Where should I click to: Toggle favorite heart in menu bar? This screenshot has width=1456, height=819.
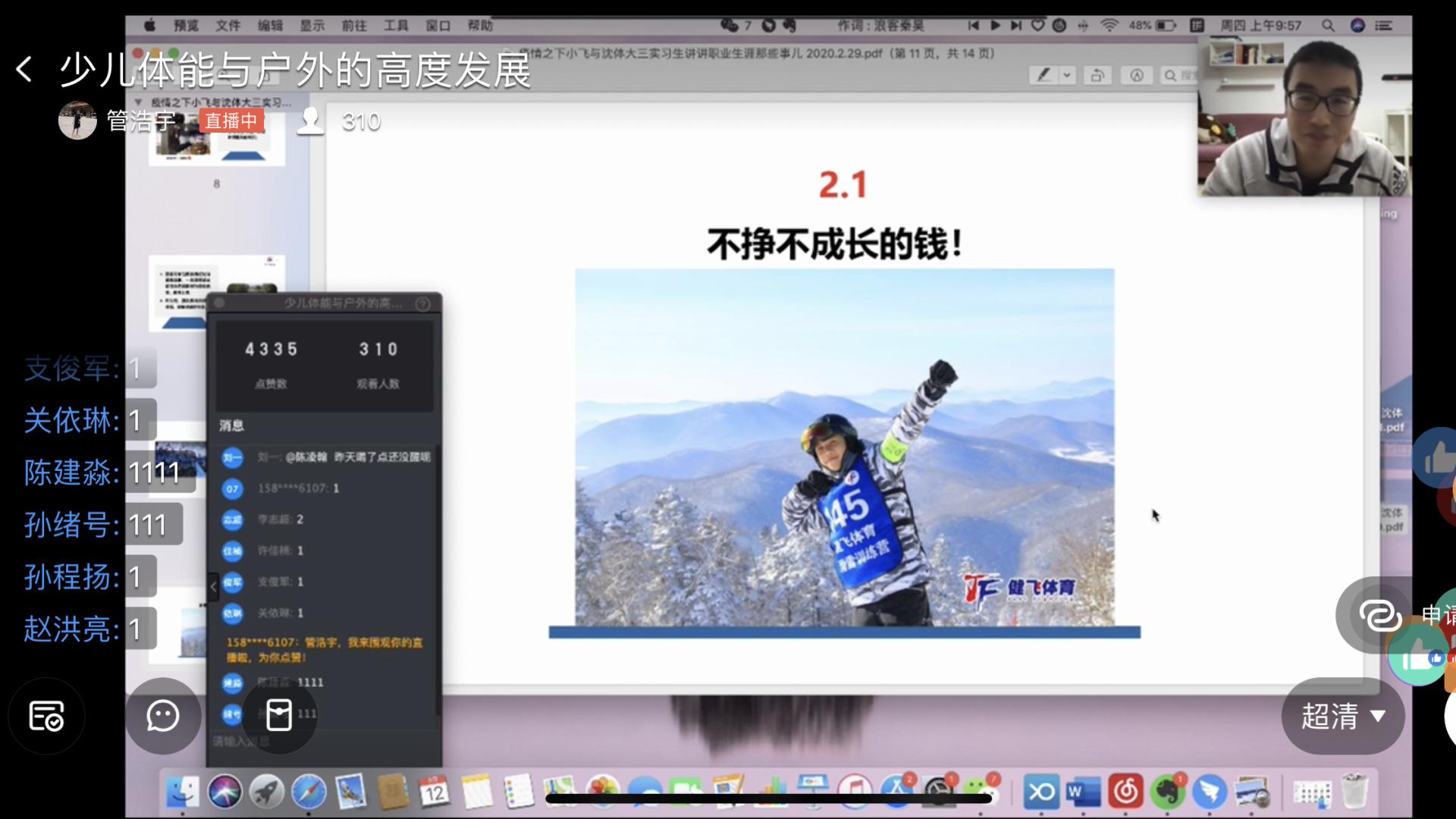click(x=1037, y=26)
